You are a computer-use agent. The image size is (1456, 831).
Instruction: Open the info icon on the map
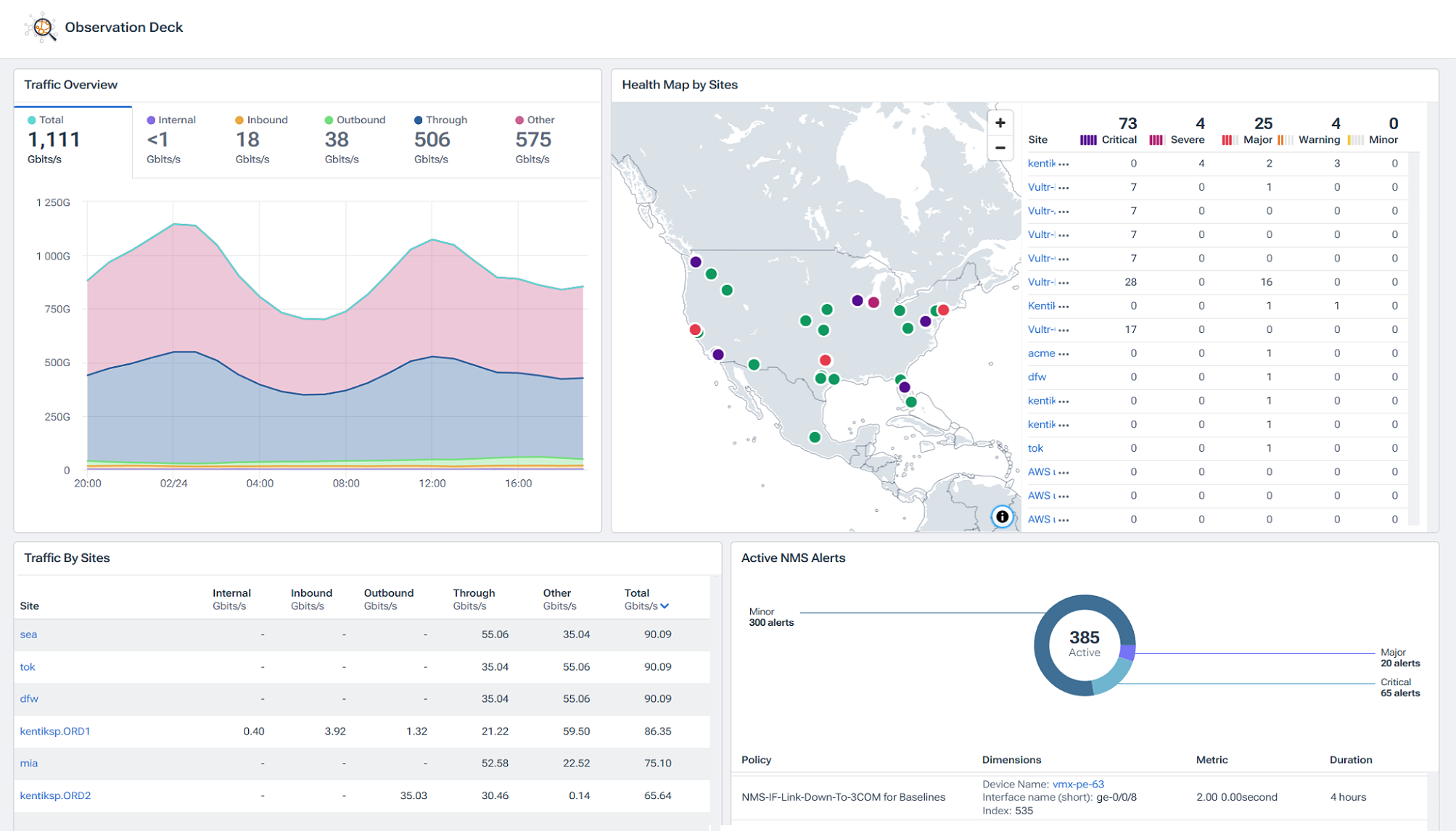[1002, 517]
